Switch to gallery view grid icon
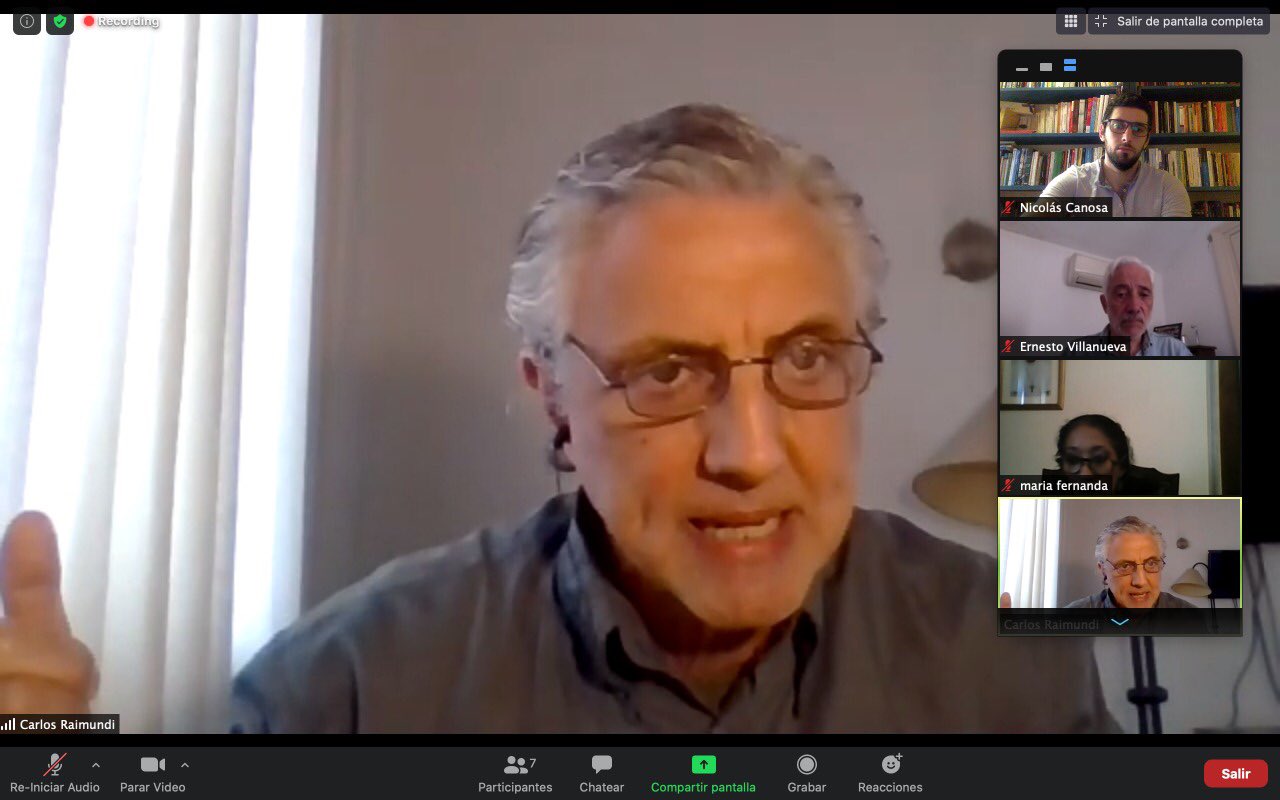Screen dimensions: 1280x800 pyautogui.click(x=1070, y=21)
